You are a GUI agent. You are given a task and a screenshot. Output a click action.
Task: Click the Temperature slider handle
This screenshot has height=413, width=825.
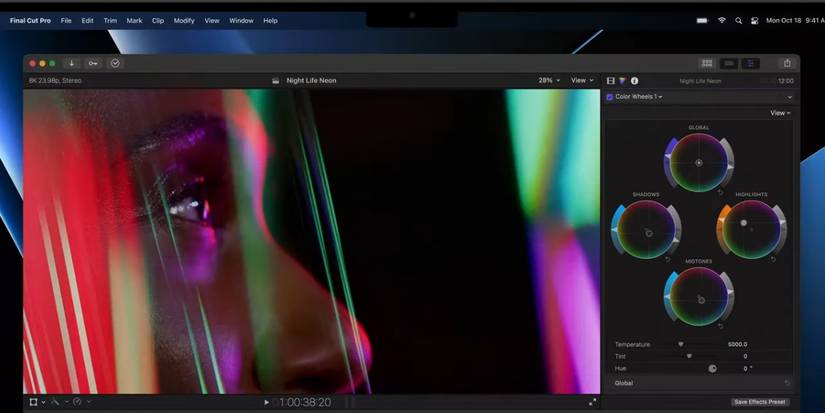680,344
